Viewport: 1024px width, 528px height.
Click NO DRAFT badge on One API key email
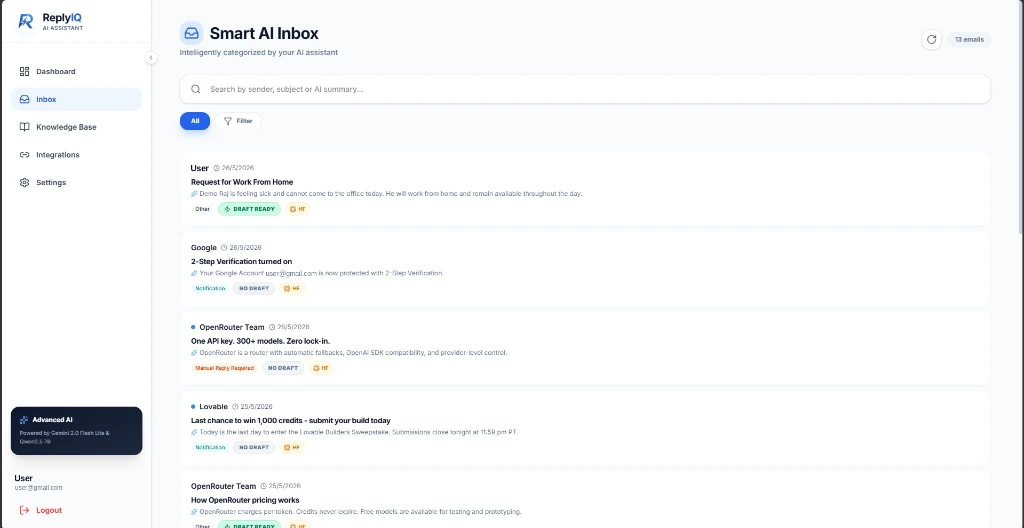click(x=283, y=368)
